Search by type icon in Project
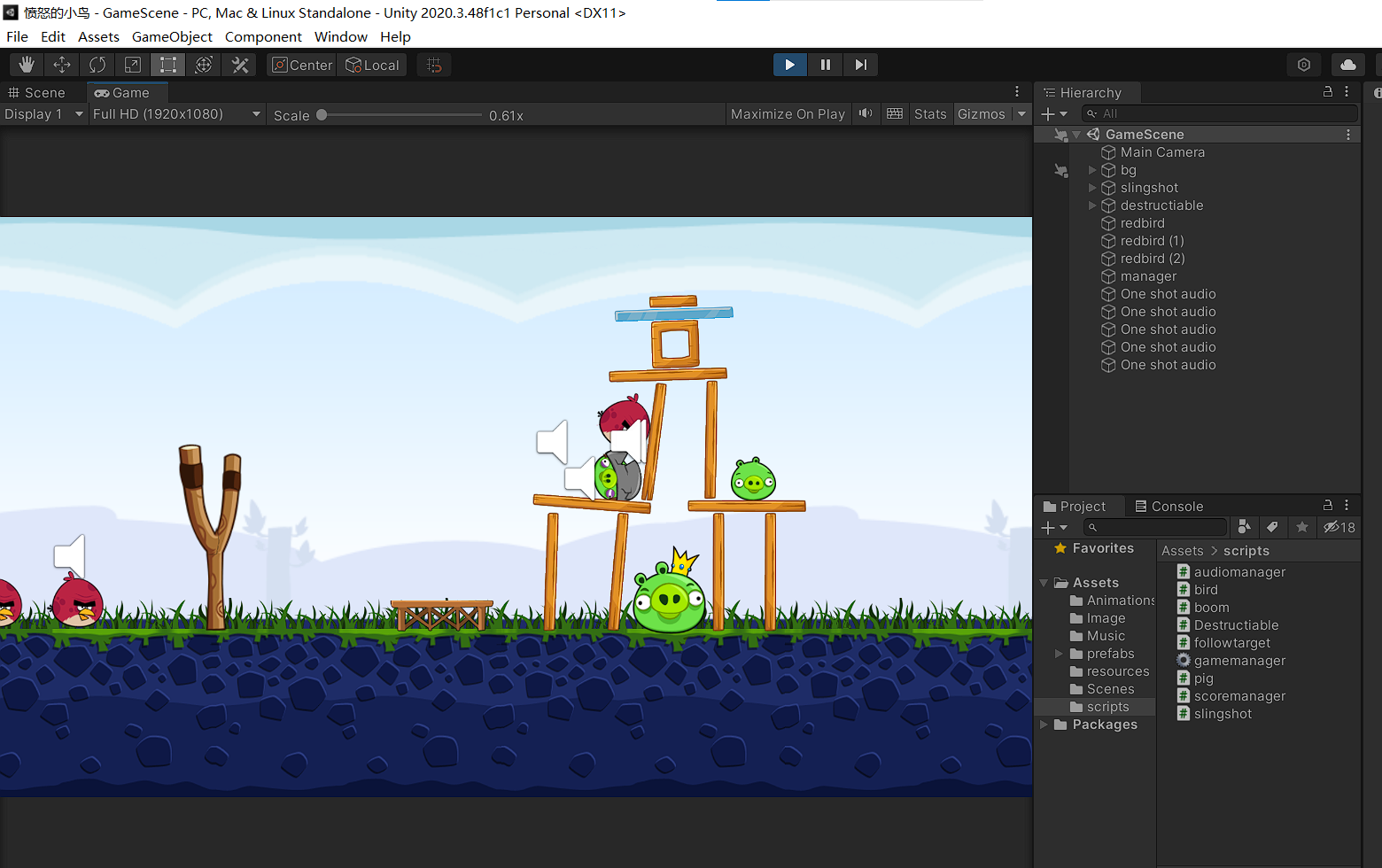 [x=1244, y=527]
